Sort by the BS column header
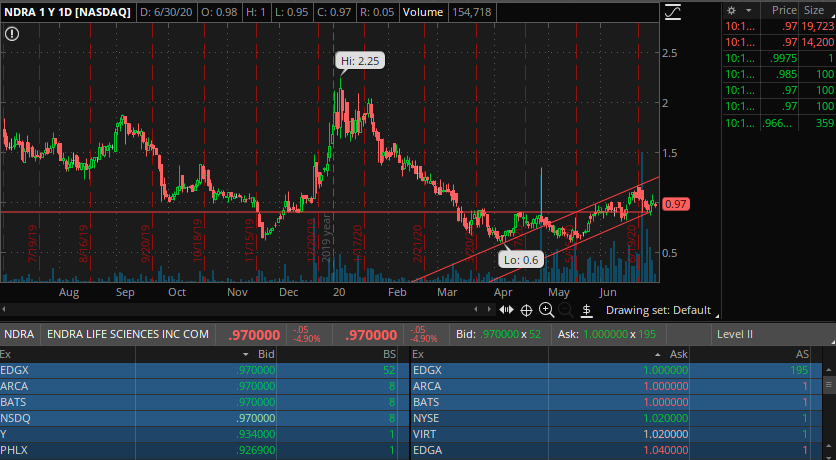This screenshot has height=460, width=836. (390, 354)
